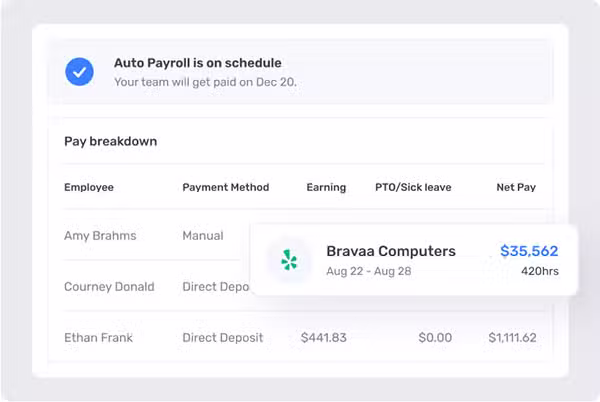
Task: Select the Employee column header
Action: pyautogui.click(x=89, y=187)
